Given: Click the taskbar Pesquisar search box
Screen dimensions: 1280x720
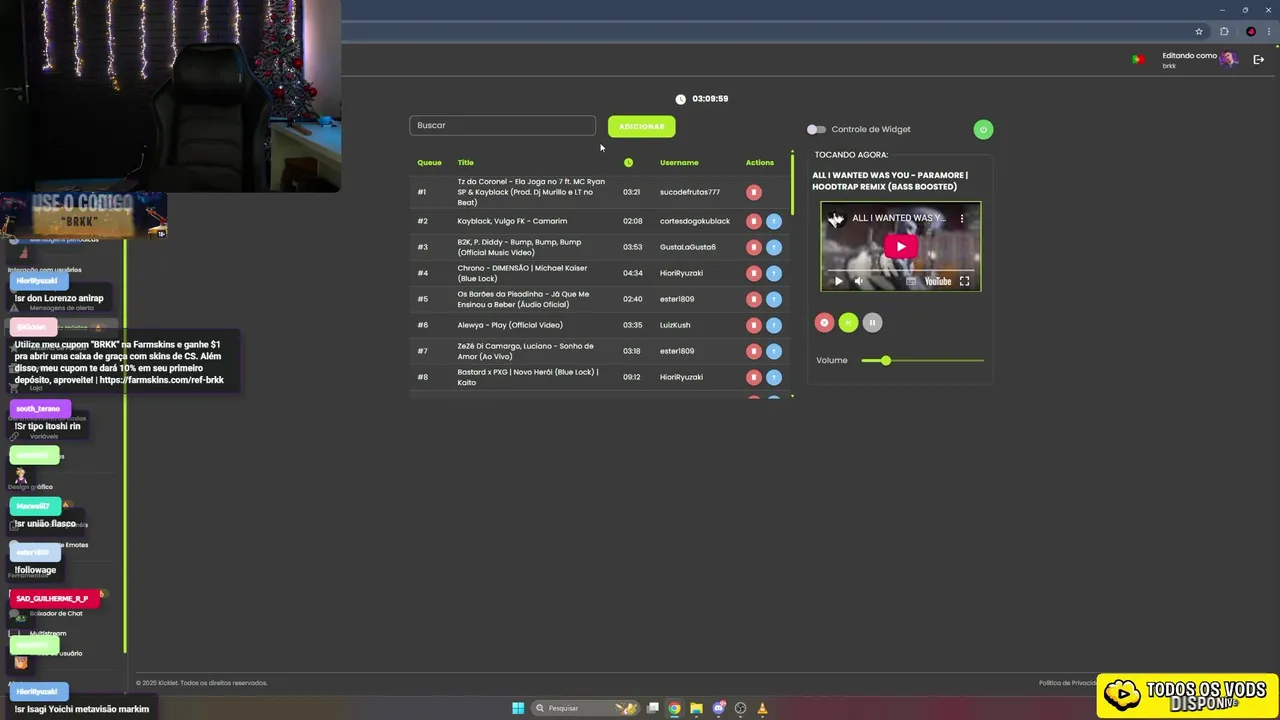Looking at the screenshot, I should click(x=586, y=708).
